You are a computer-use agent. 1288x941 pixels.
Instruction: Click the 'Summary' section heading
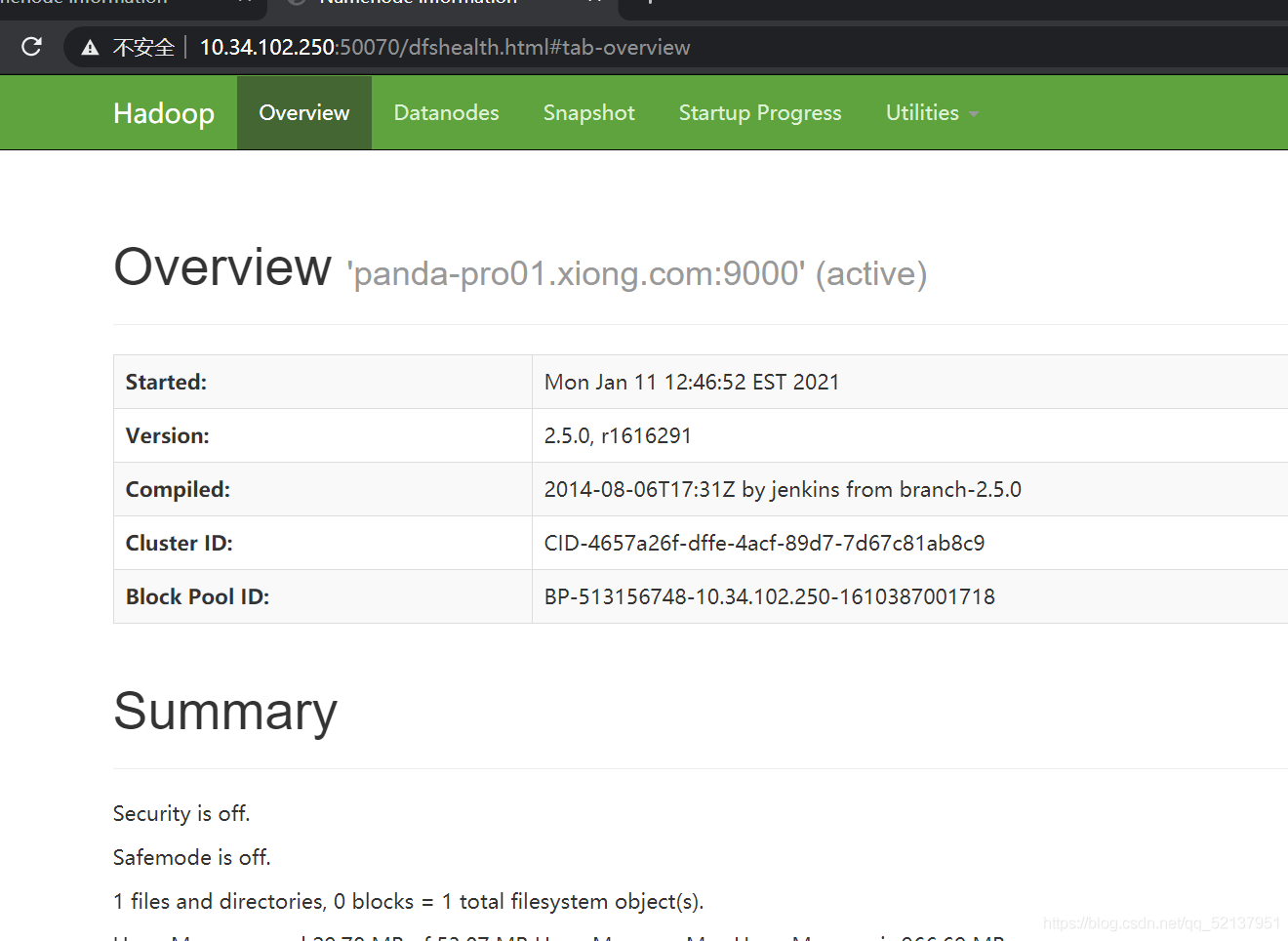(x=225, y=711)
